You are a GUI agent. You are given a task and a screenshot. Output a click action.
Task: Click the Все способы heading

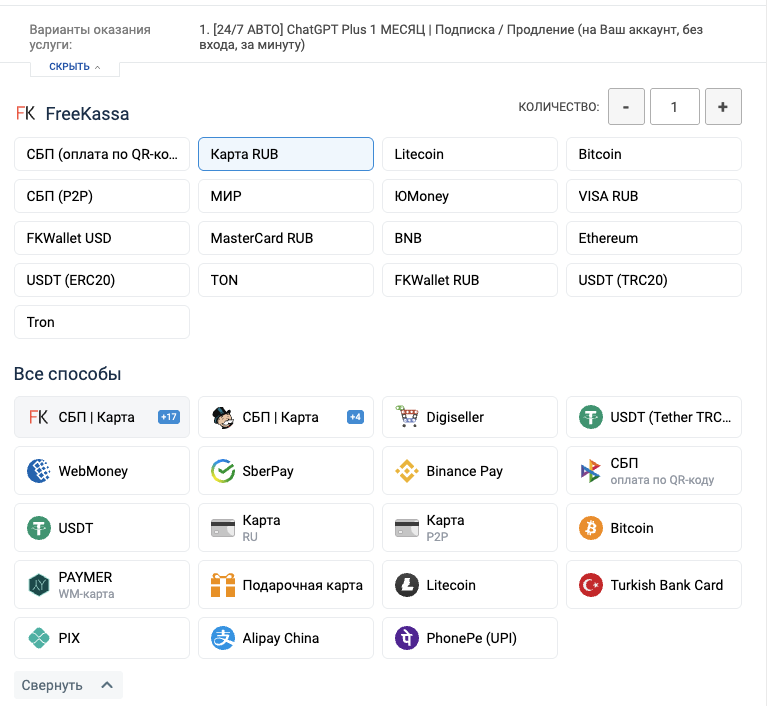(68, 374)
